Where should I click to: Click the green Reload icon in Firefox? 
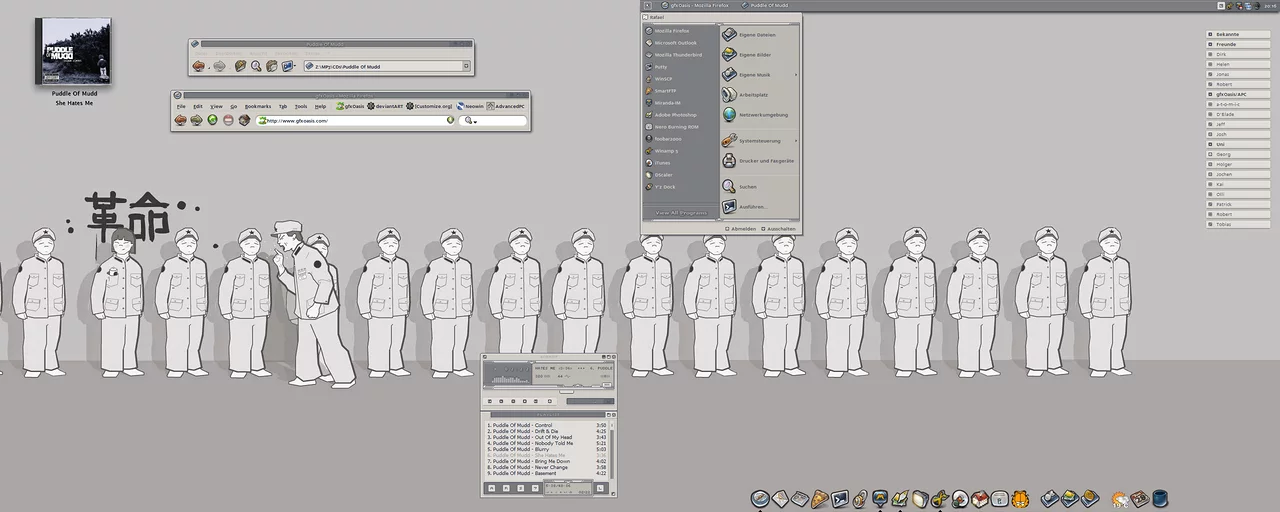(212, 120)
